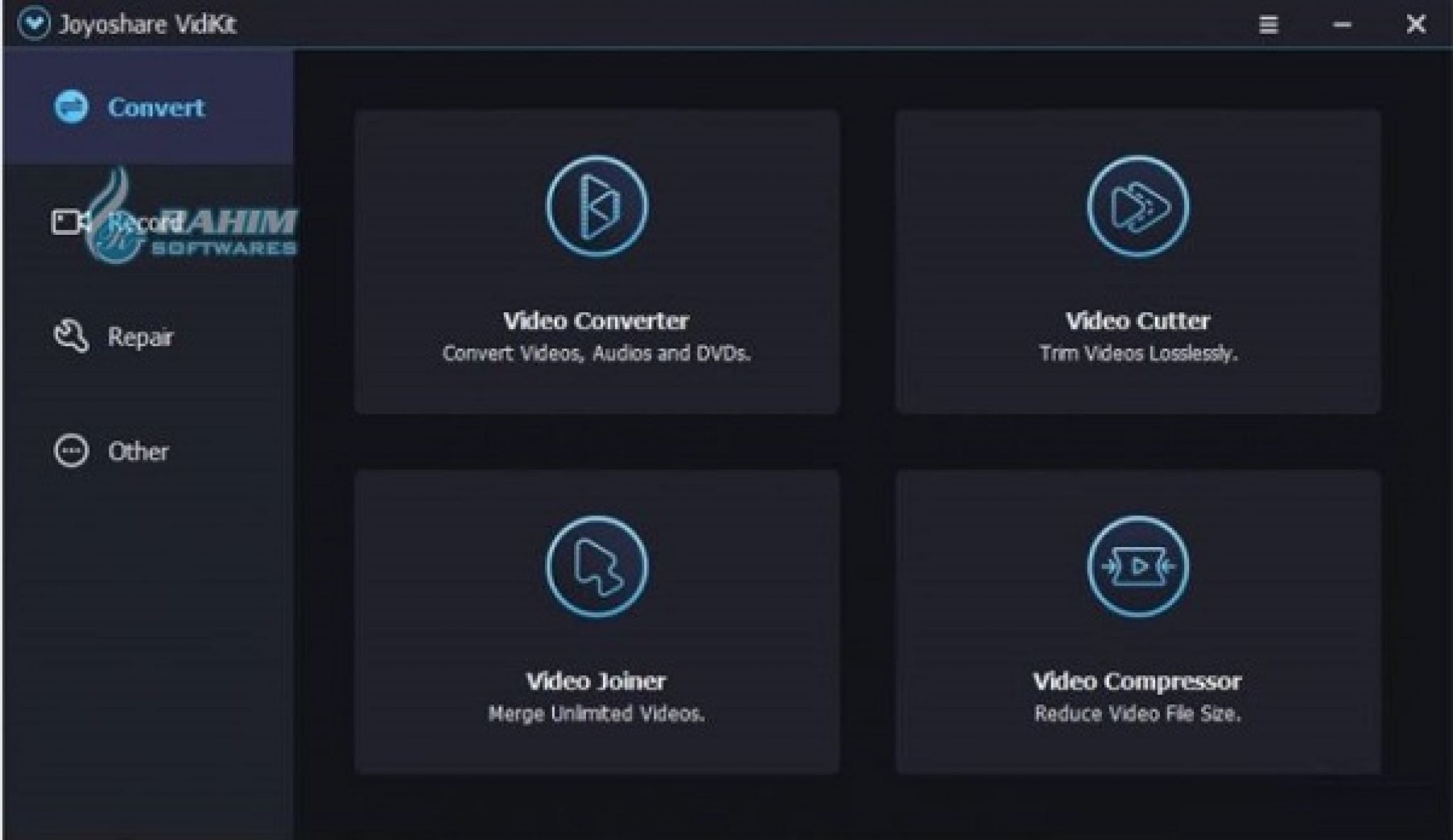Click the Video Compressor circular icon
The height and width of the screenshot is (840, 1453).
click(x=1137, y=566)
